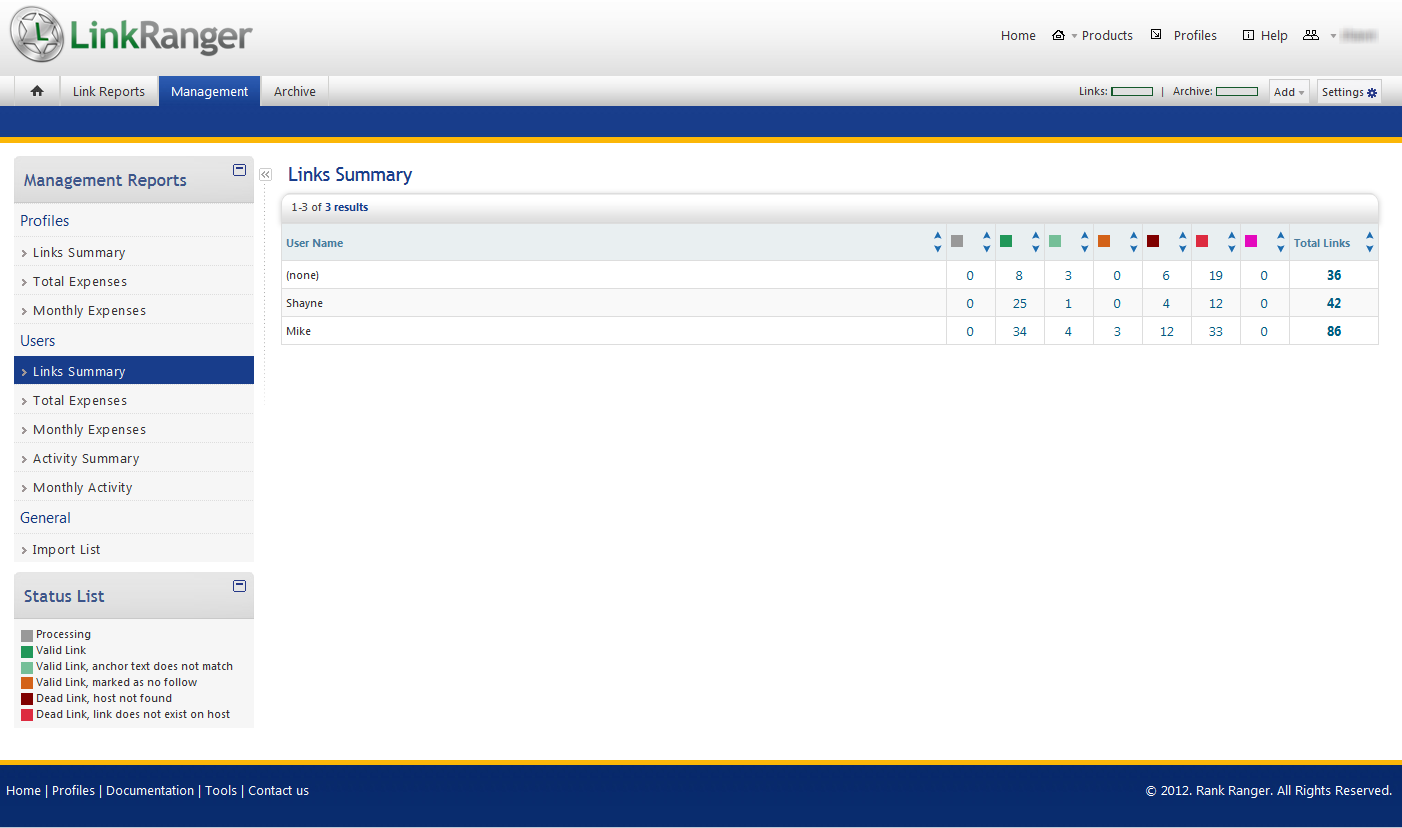Screen dimensions: 1402x828
Task: Collapse the Status List panel
Action: point(239,586)
